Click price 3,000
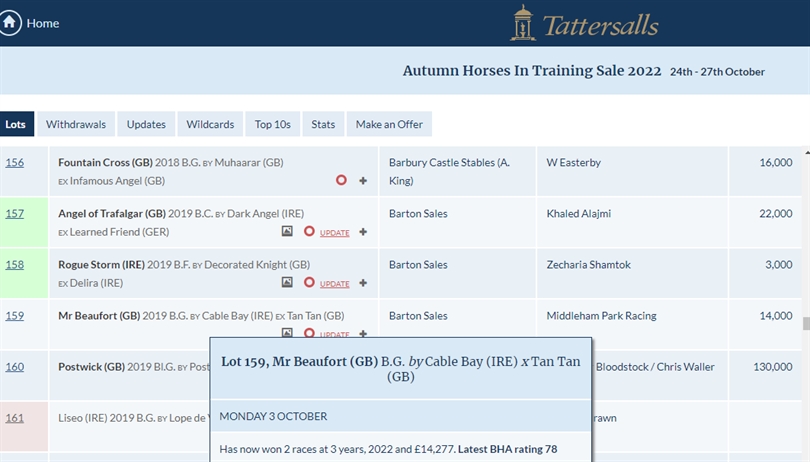Viewport: 810px width, 462px height. pos(778,265)
